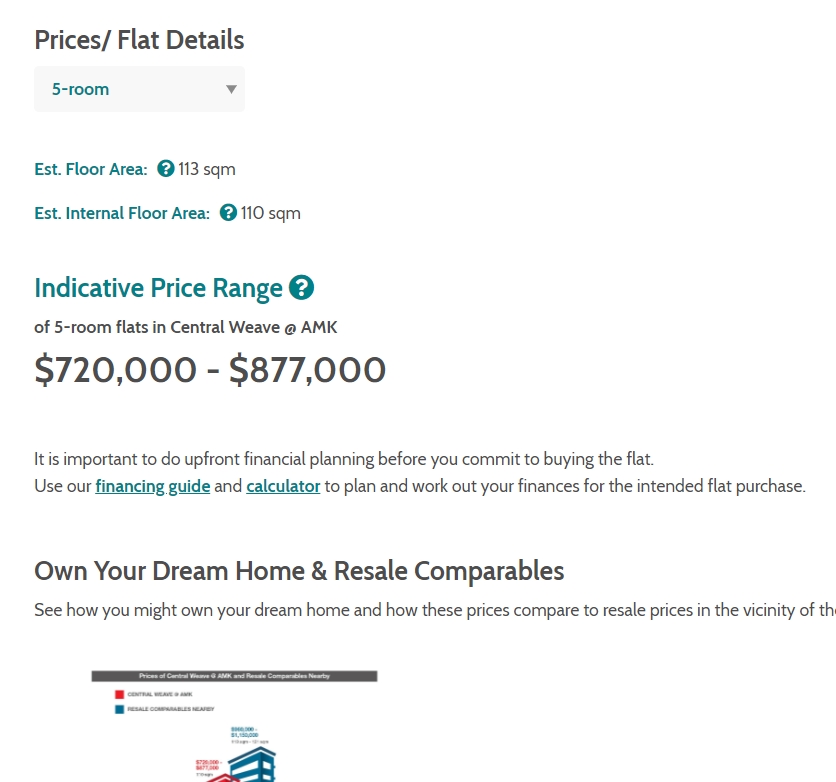Click the Est. Internal Floor Area label

click(121, 213)
